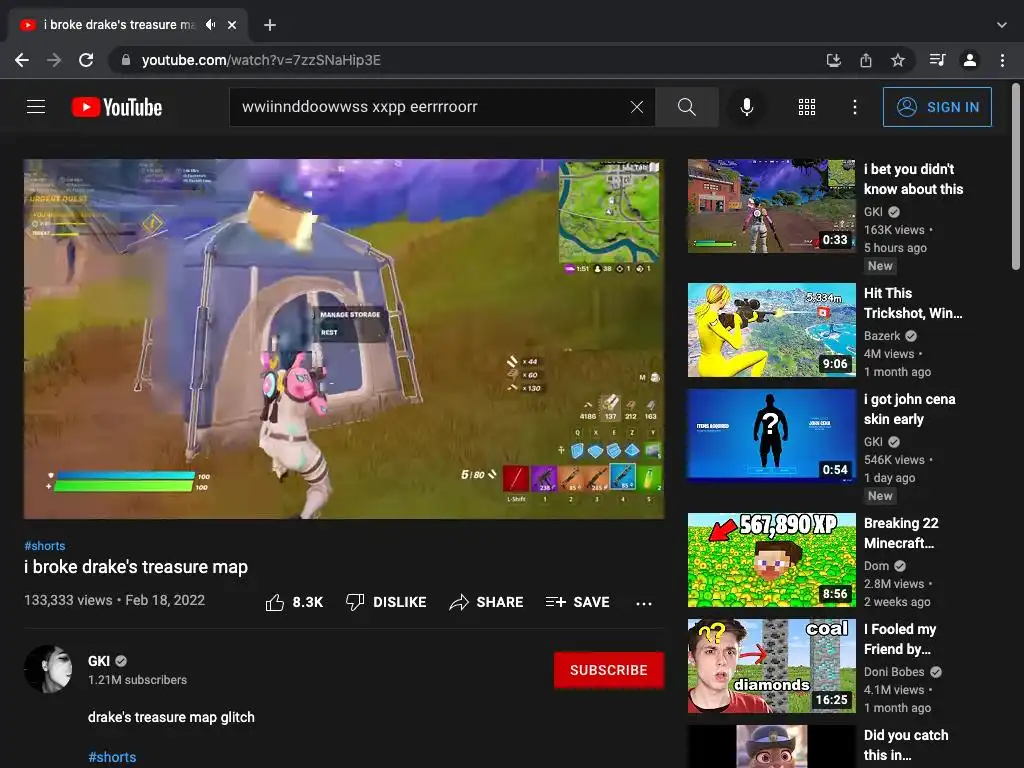Close the 'i broke drake's treasure map' tab
The height and width of the screenshot is (768, 1024).
tap(232, 25)
